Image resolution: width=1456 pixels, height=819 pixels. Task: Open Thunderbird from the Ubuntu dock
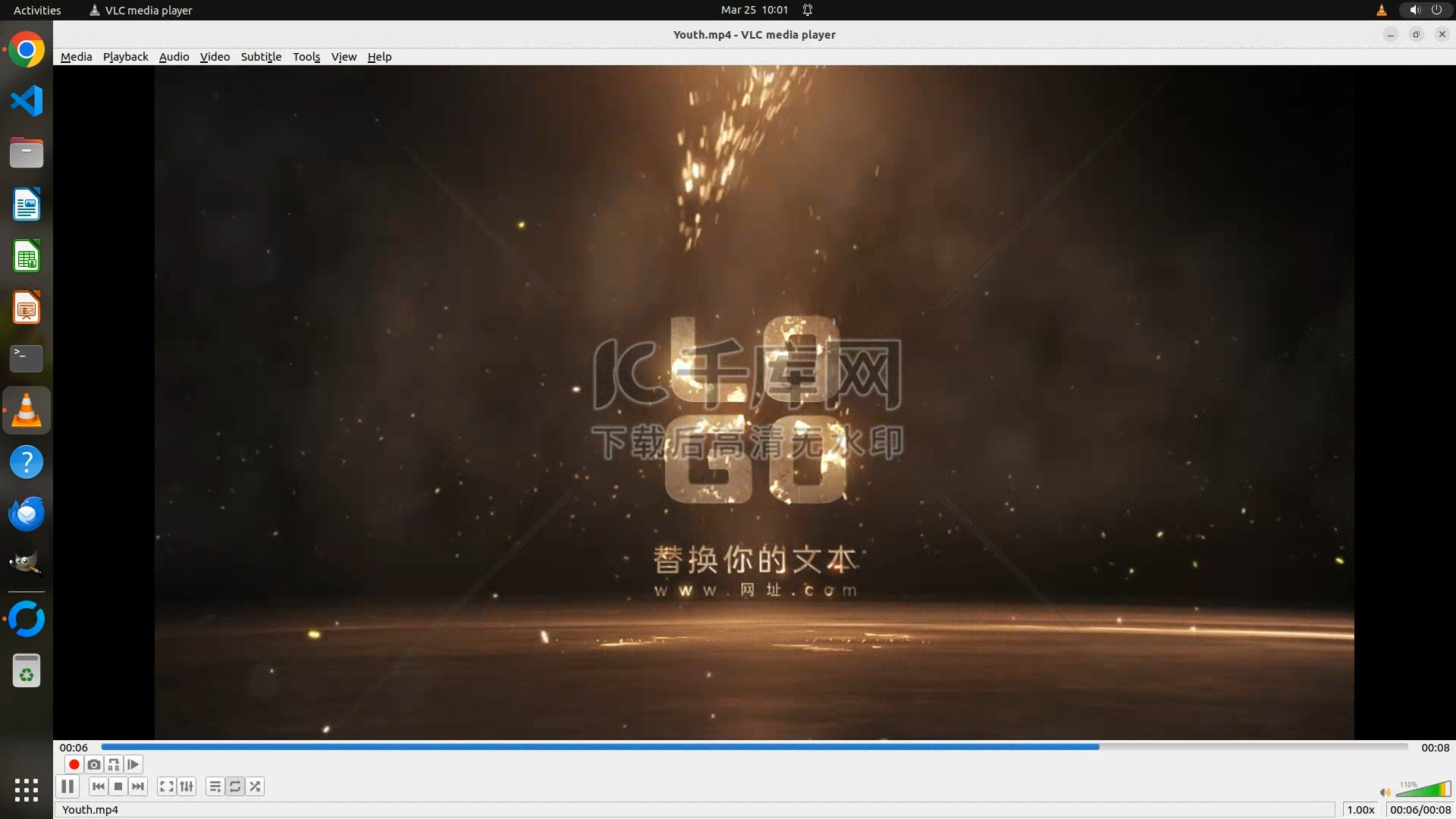[27, 514]
